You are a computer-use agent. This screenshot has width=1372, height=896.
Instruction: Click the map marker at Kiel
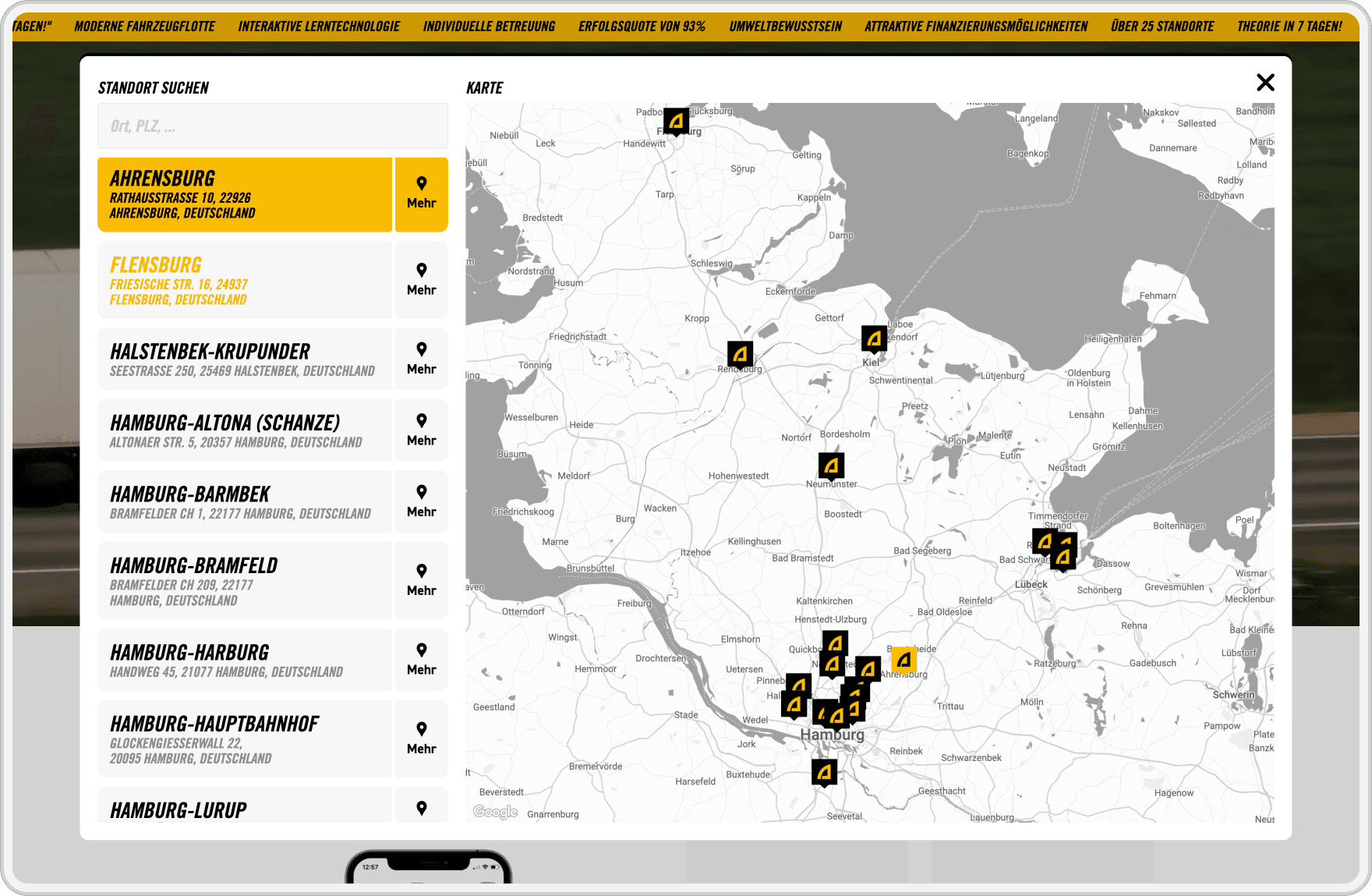[874, 339]
